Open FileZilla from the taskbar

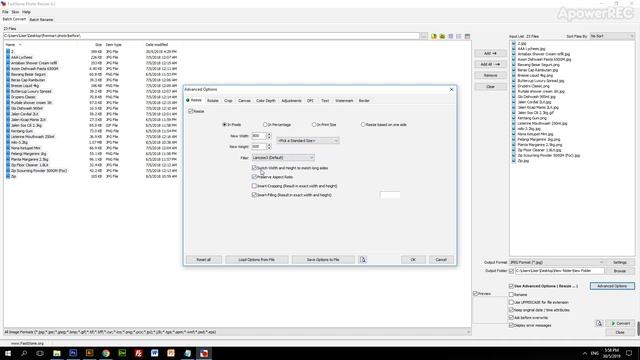pyautogui.click(x=138, y=353)
